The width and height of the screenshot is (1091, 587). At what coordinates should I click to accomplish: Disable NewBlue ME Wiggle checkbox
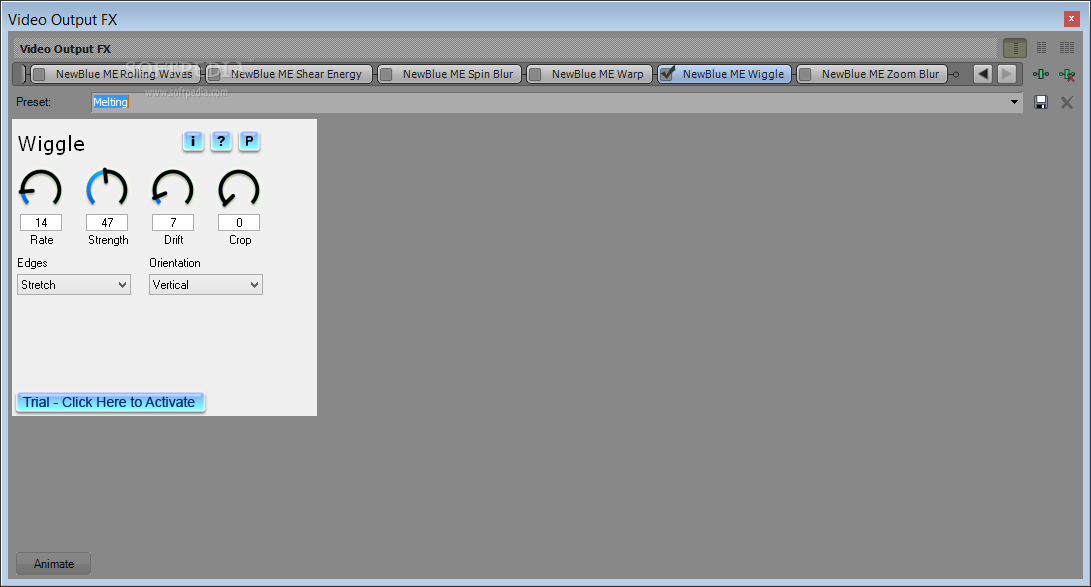pyautogui.click(x=667, y=74)
